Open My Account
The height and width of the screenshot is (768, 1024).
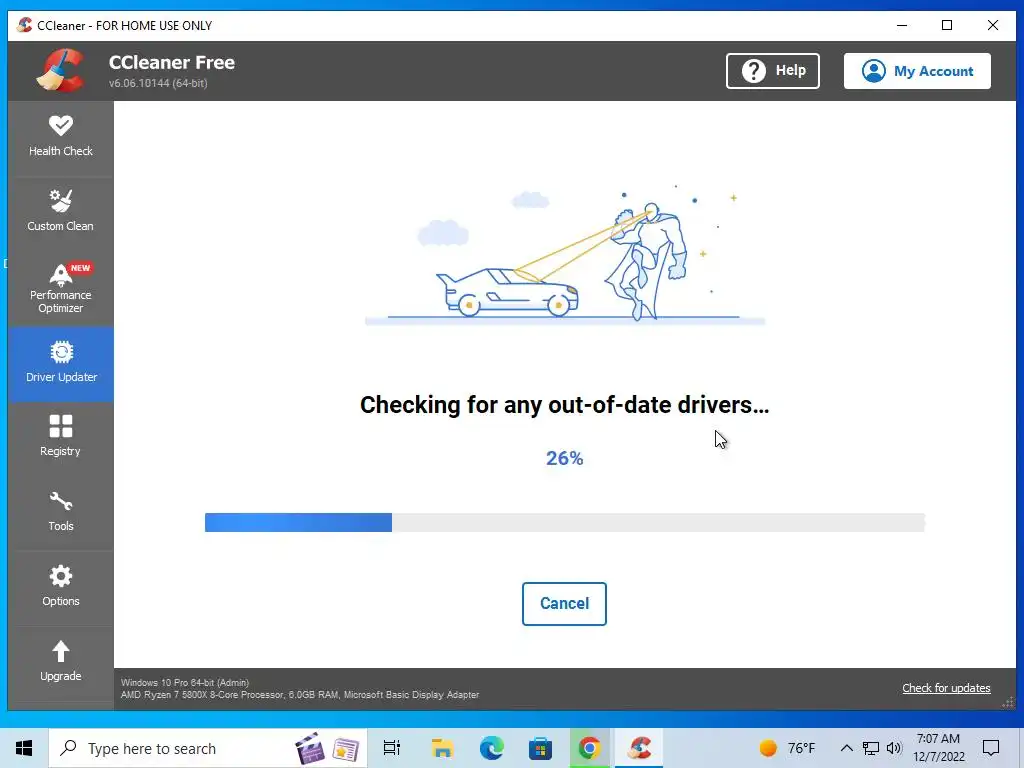pyautogui.click(x=917, y=71)
